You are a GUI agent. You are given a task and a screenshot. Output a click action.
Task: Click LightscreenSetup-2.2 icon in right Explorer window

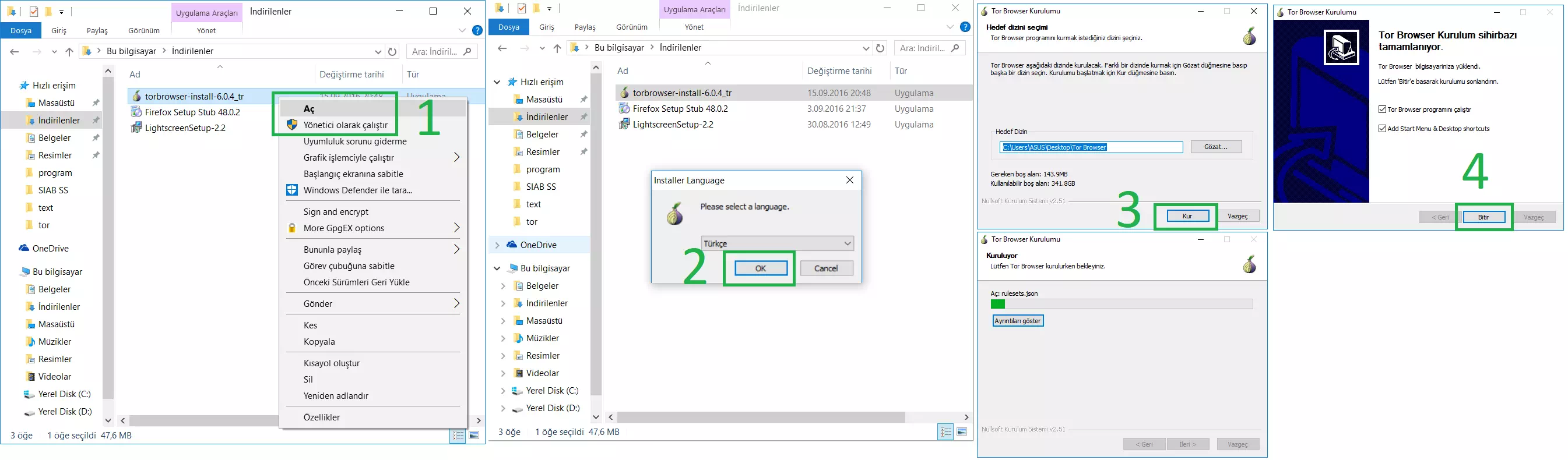click(x=624, y=124)
